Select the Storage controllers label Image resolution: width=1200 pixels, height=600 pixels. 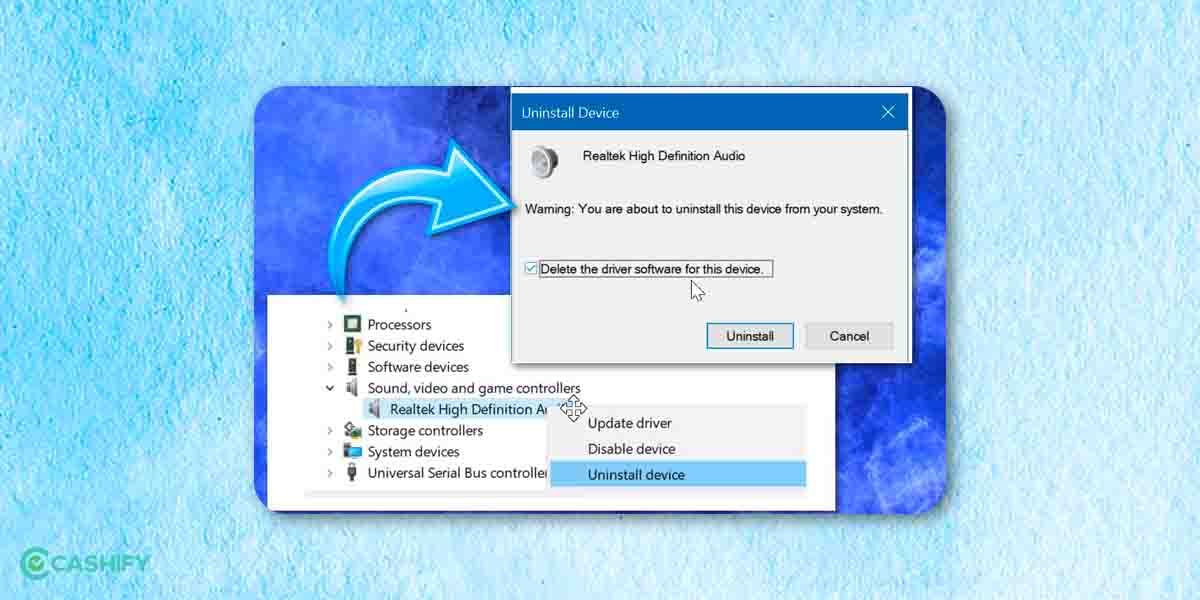click(x=425, y=430)
